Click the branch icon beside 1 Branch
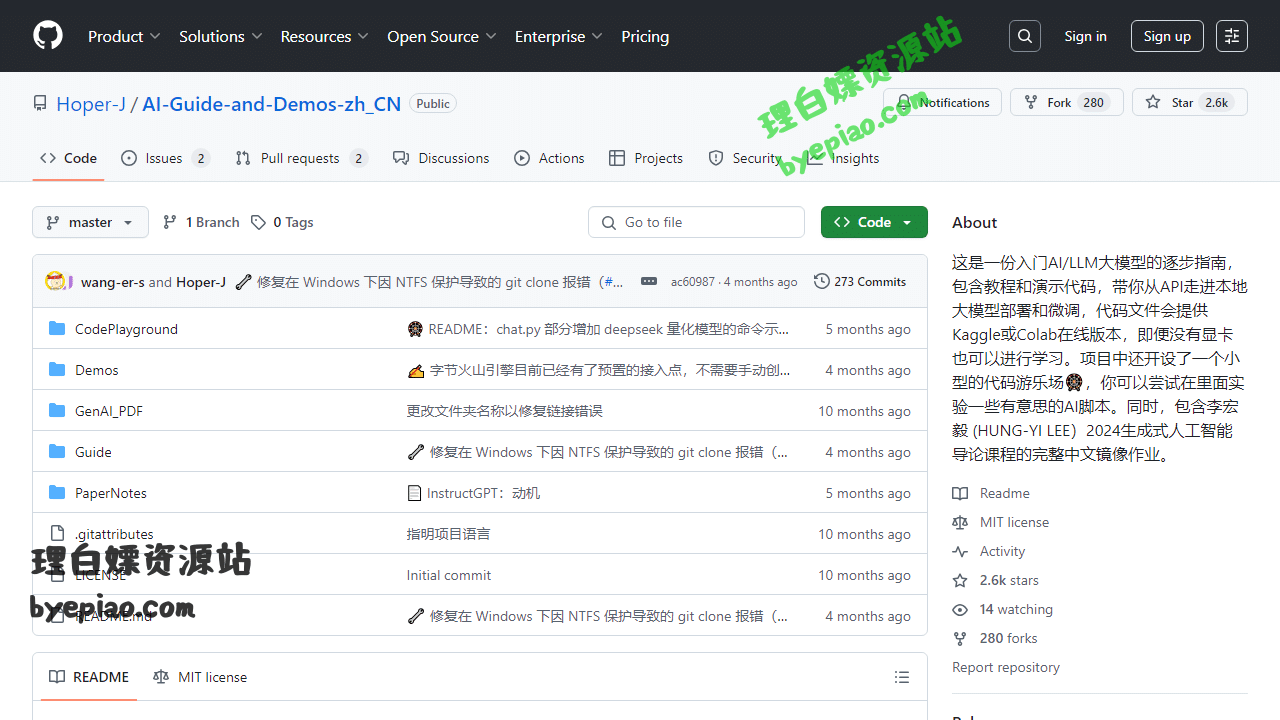Screen dimensions: 1280x720 (x=170, y=222)
